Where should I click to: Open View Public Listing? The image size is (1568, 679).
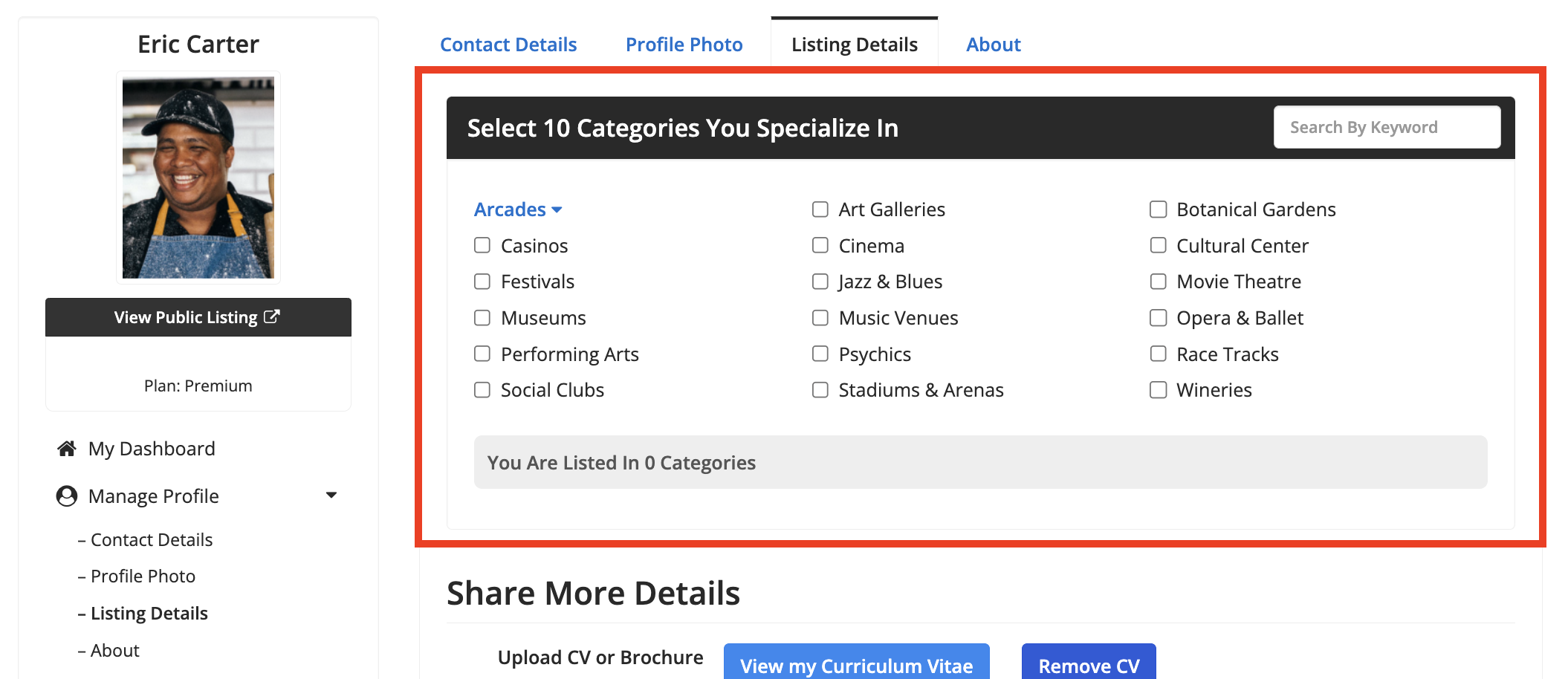[x=198, y=317]
